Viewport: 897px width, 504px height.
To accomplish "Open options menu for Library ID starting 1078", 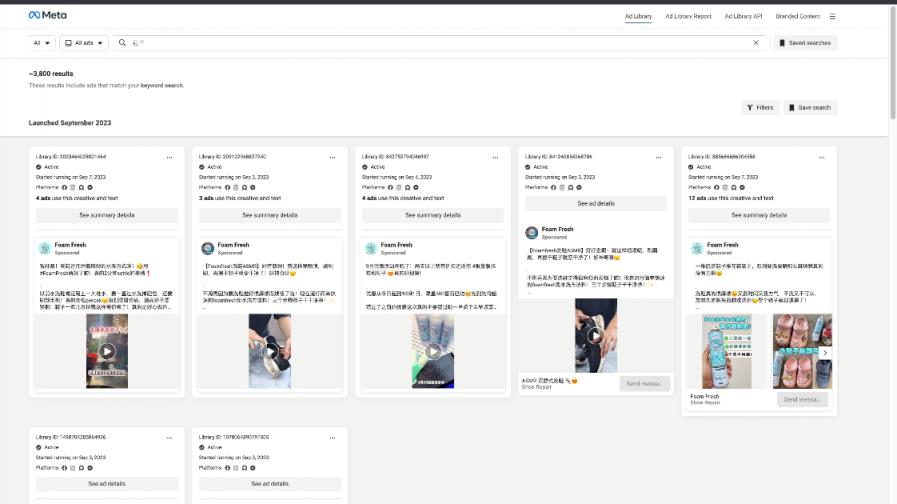I will click(x=332, y=438).
